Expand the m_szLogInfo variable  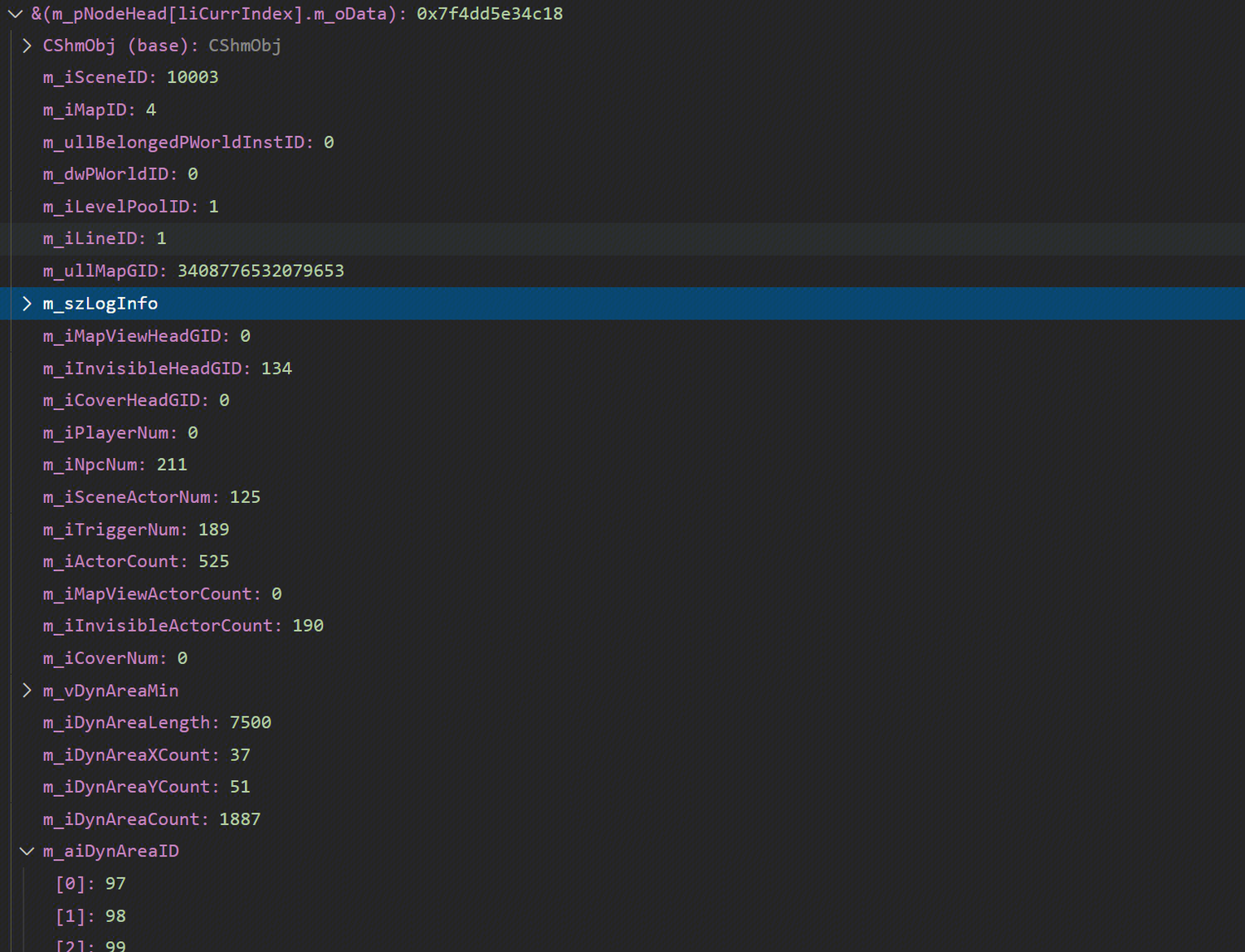coord(27,304)
